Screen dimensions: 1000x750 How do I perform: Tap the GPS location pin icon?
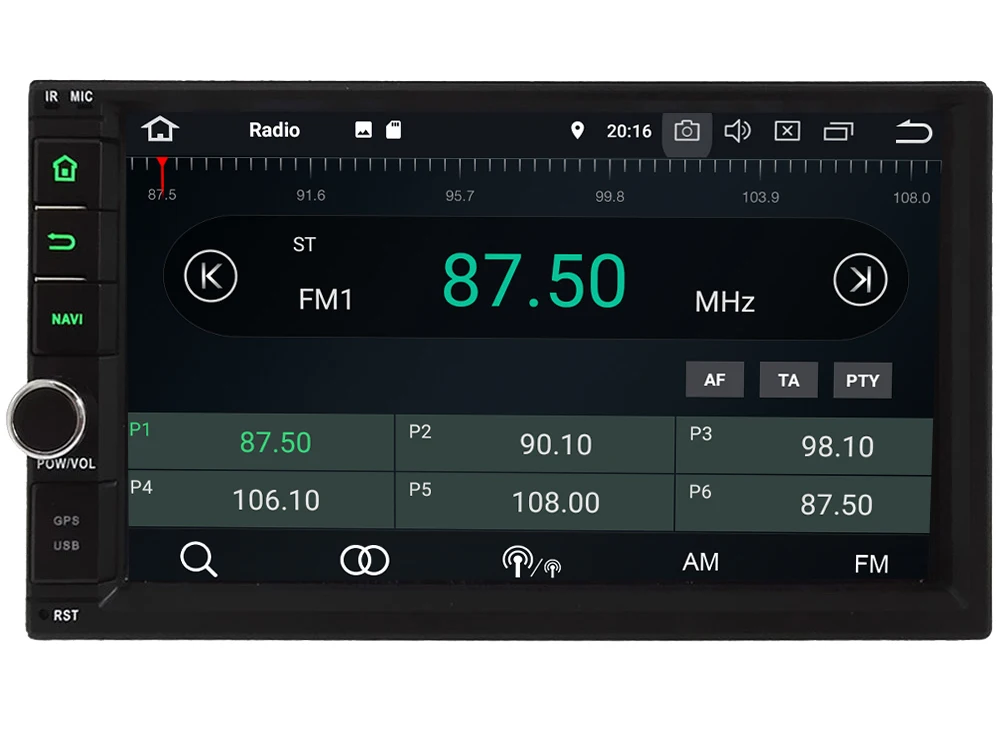coord(577,131)
